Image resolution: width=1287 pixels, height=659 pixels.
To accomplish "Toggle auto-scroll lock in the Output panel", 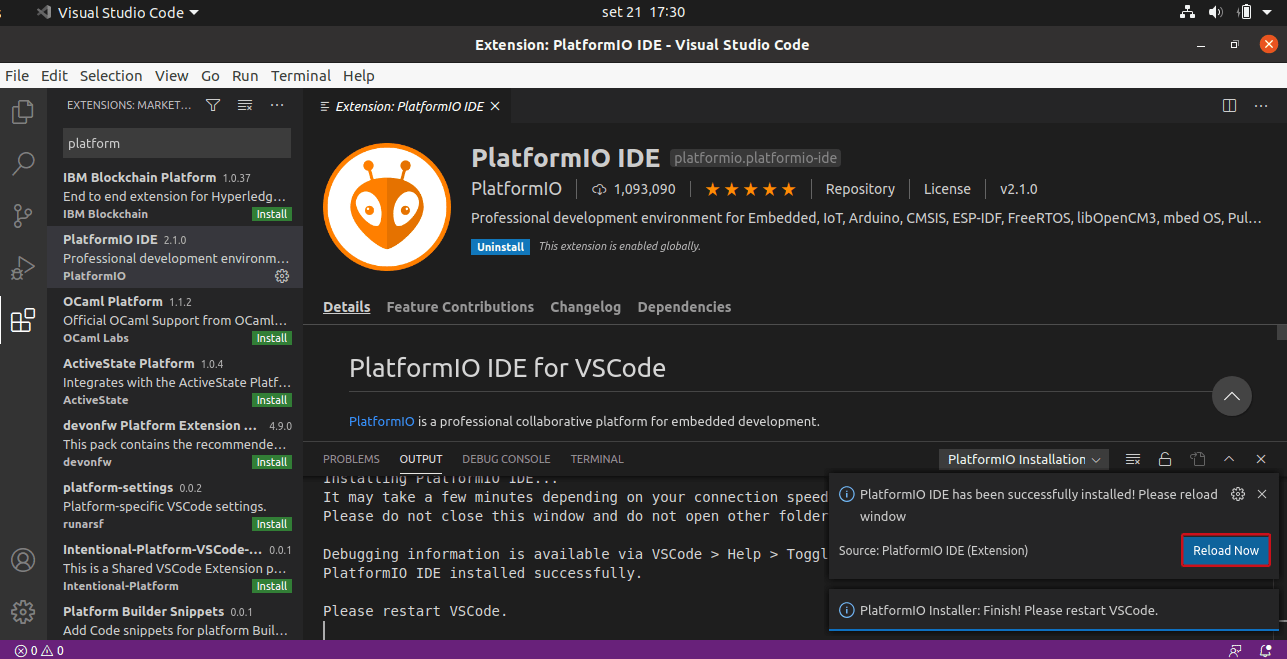I will click(x=1165, y=459).
